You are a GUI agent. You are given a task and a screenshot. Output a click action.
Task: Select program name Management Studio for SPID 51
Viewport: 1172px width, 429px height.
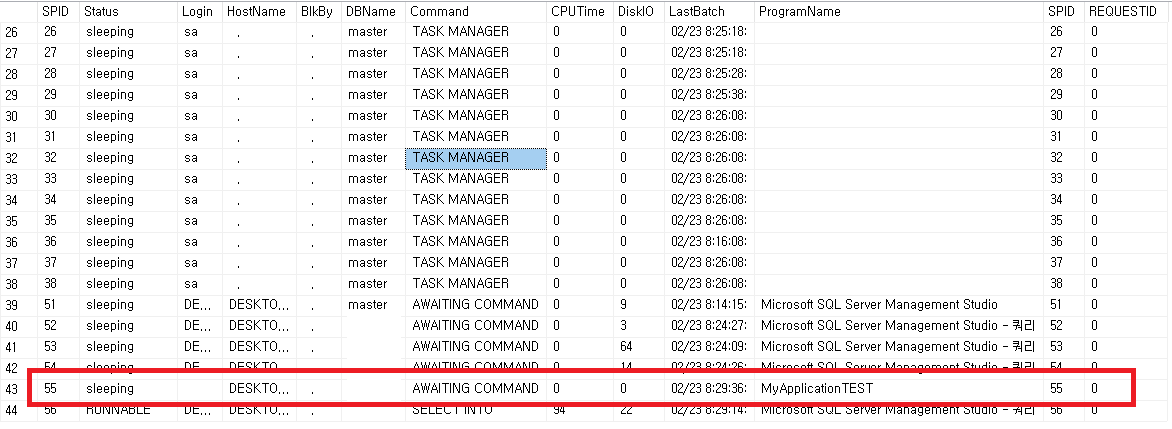(x=899, y=305)
